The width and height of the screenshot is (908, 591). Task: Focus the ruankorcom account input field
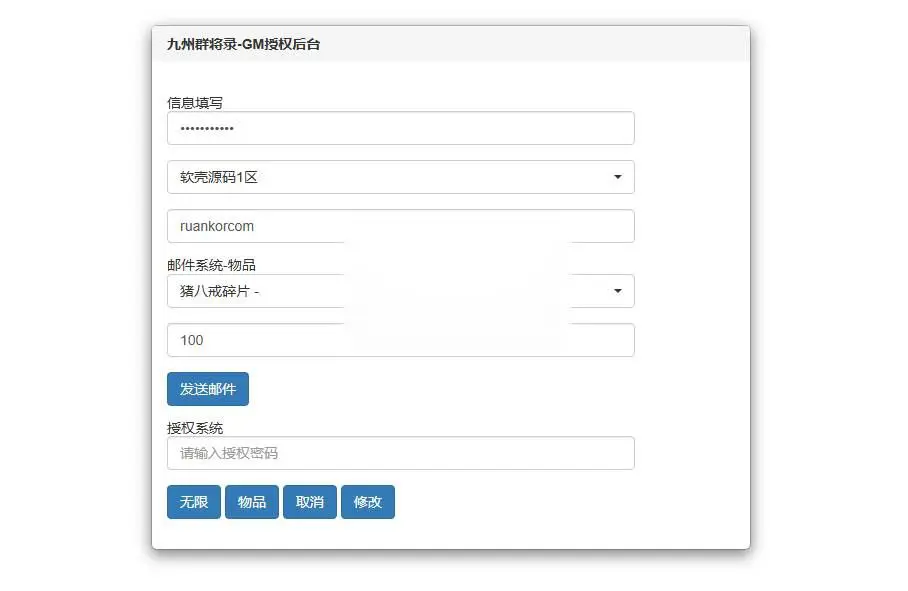click(x=401, y=226)
